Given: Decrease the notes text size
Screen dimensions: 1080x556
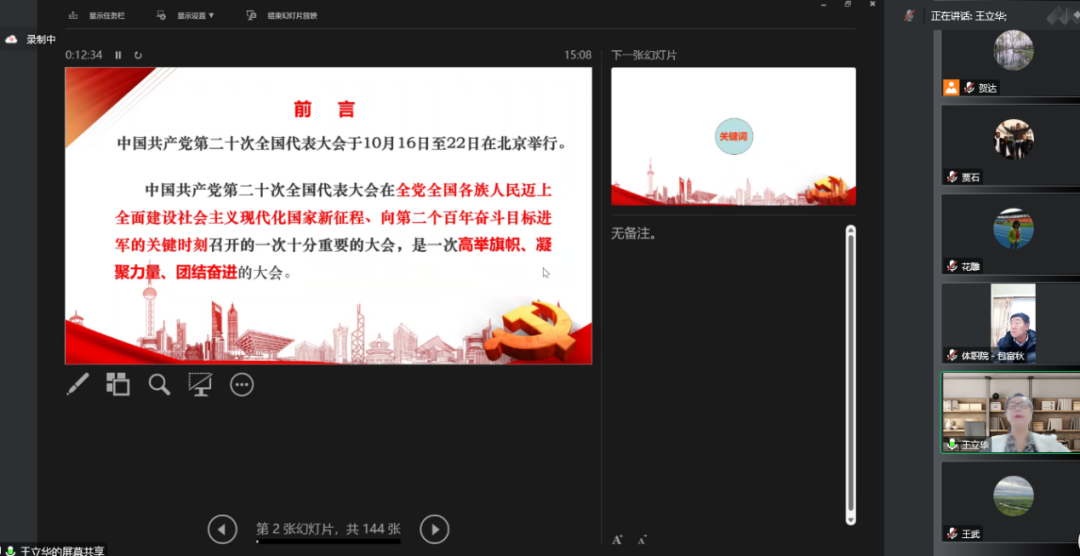Looking at the screenshot, I should (x=642, y=540).
